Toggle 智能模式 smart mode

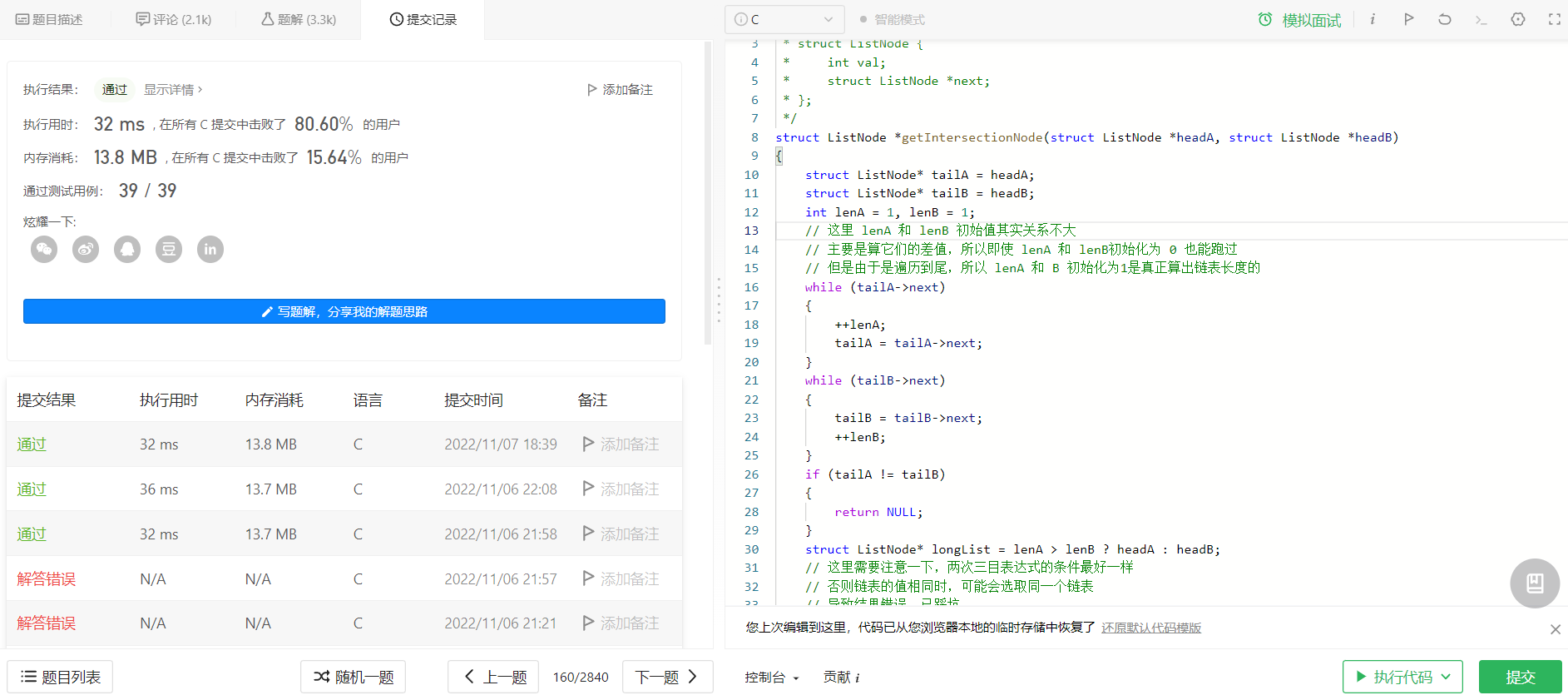(x=892, y=19)
